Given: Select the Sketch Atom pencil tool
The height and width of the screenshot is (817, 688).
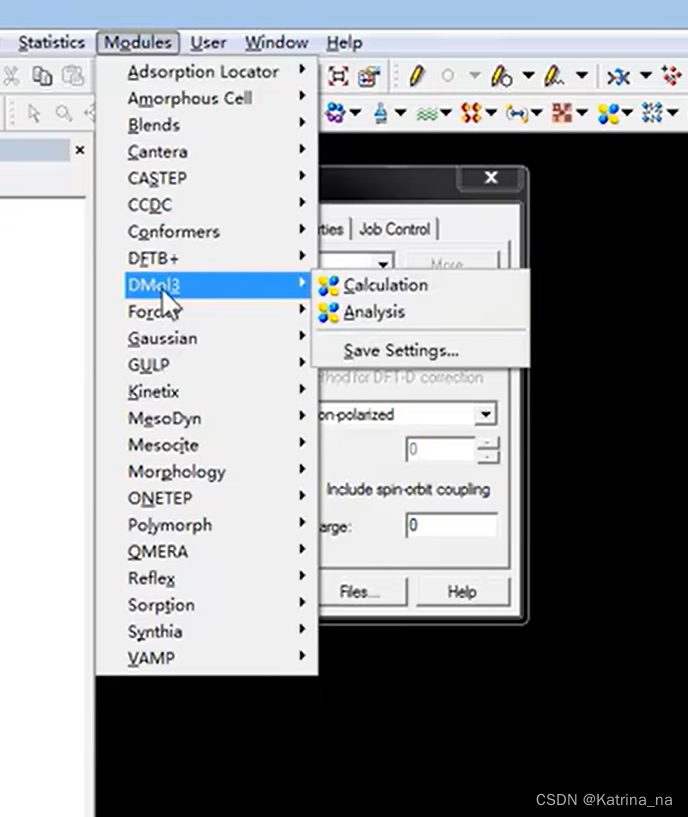Looking at the screenshot, I should (416, 76).
